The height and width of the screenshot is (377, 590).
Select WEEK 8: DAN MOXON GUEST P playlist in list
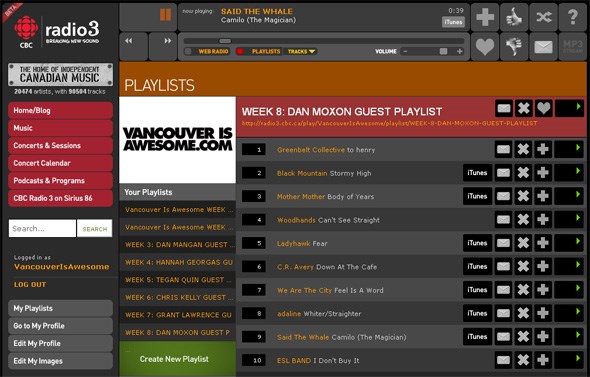pyautogui.click(x=178, y=333)
